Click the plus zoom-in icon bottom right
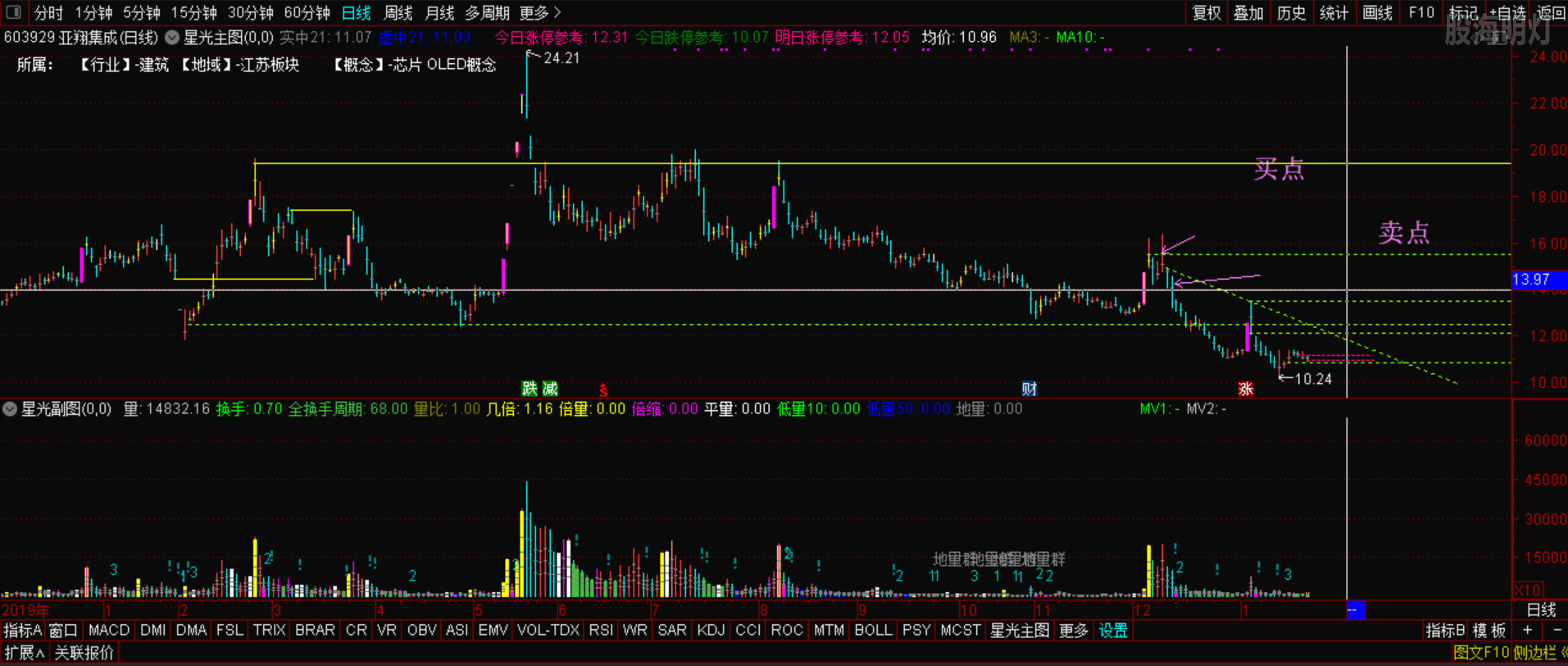This screenshot has height=666, width=1568. tap(1527, 630)
